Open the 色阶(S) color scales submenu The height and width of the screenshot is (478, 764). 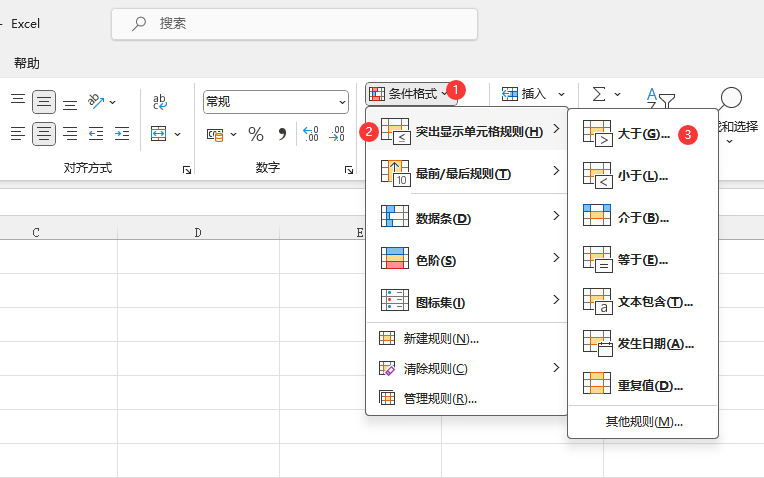coord(466,260)
